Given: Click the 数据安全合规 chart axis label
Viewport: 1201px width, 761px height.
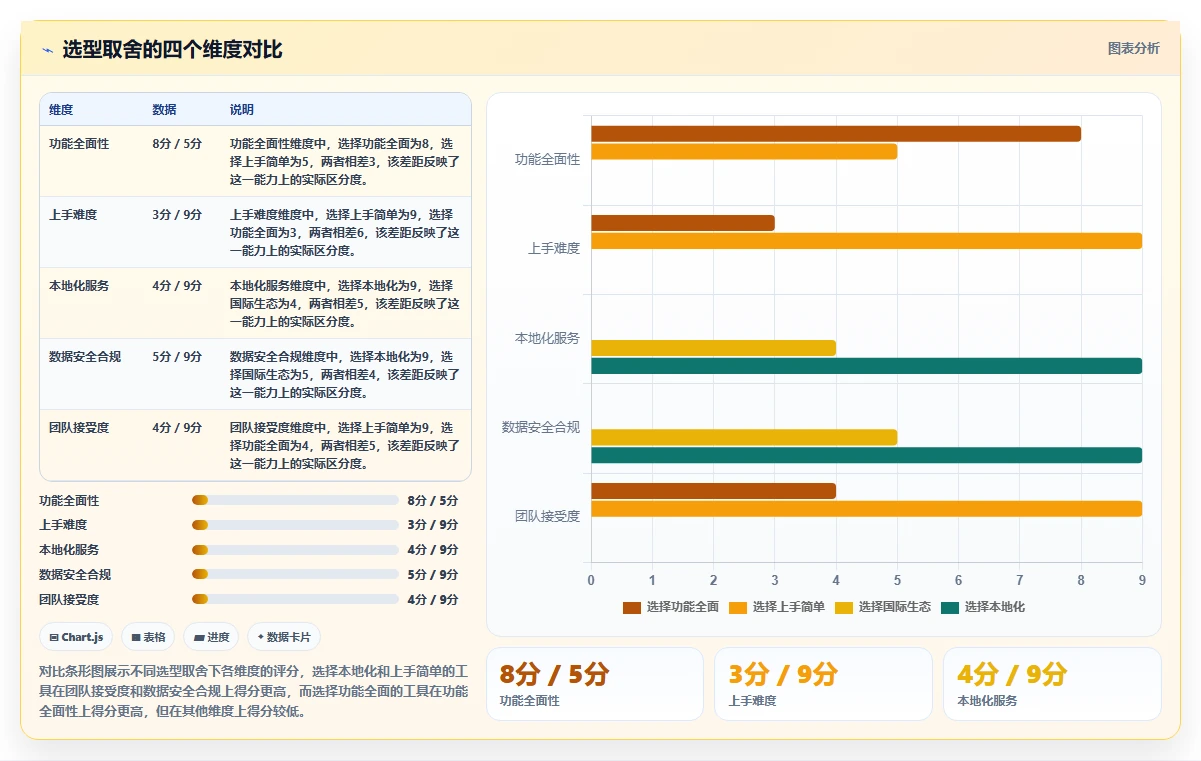Looking at the screenshot, I should (x=541, y=428).
